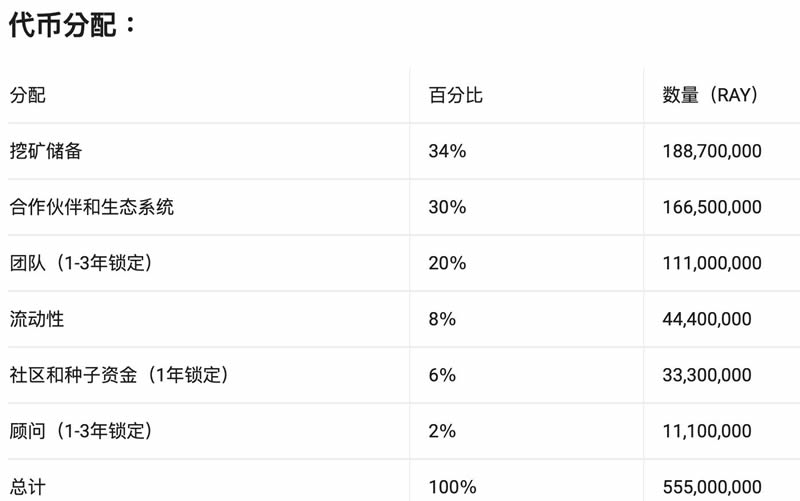The width and height of the screenshot is (800, 501).
Task: Click the 分配 column header
Action: pos(28,96)
